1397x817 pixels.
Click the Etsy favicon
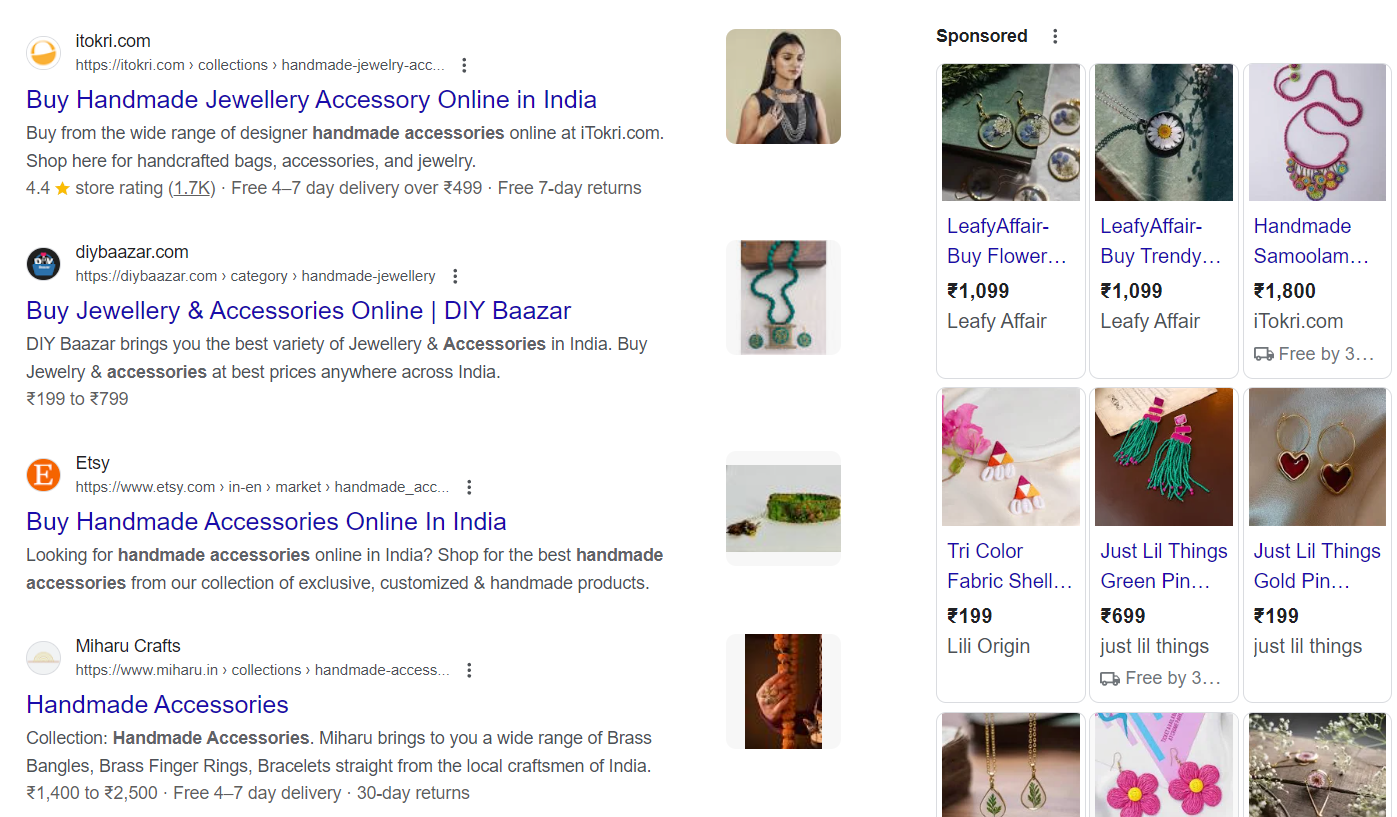43,475
